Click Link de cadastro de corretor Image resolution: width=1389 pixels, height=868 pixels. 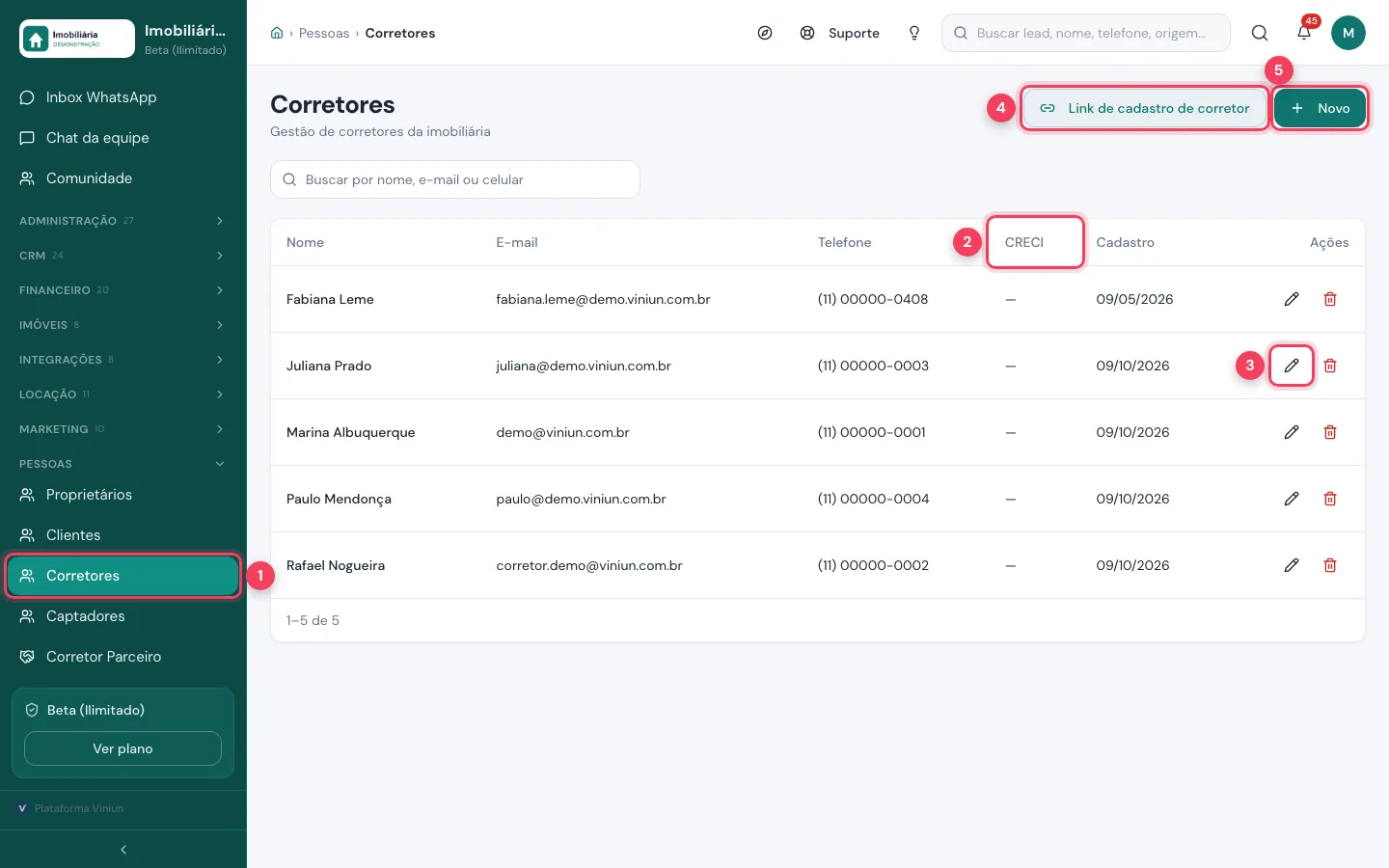1144,108
